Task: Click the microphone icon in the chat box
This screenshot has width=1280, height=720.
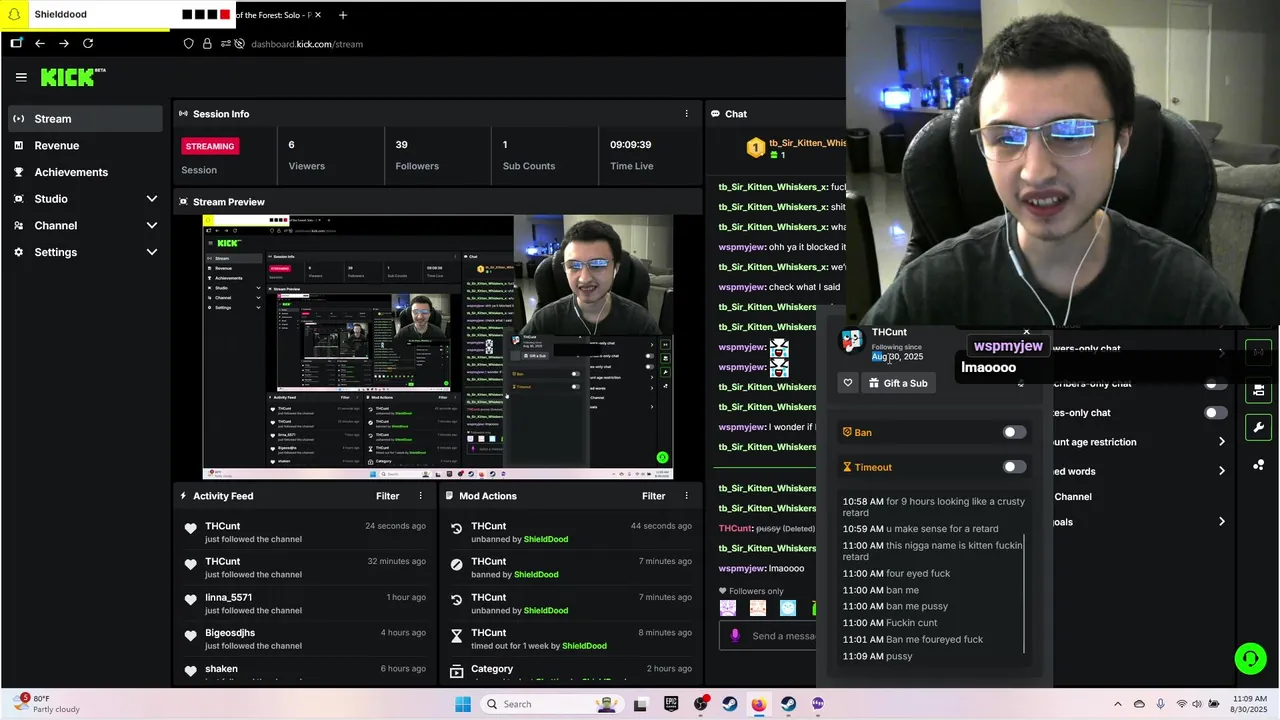Action: click(735, 635)
